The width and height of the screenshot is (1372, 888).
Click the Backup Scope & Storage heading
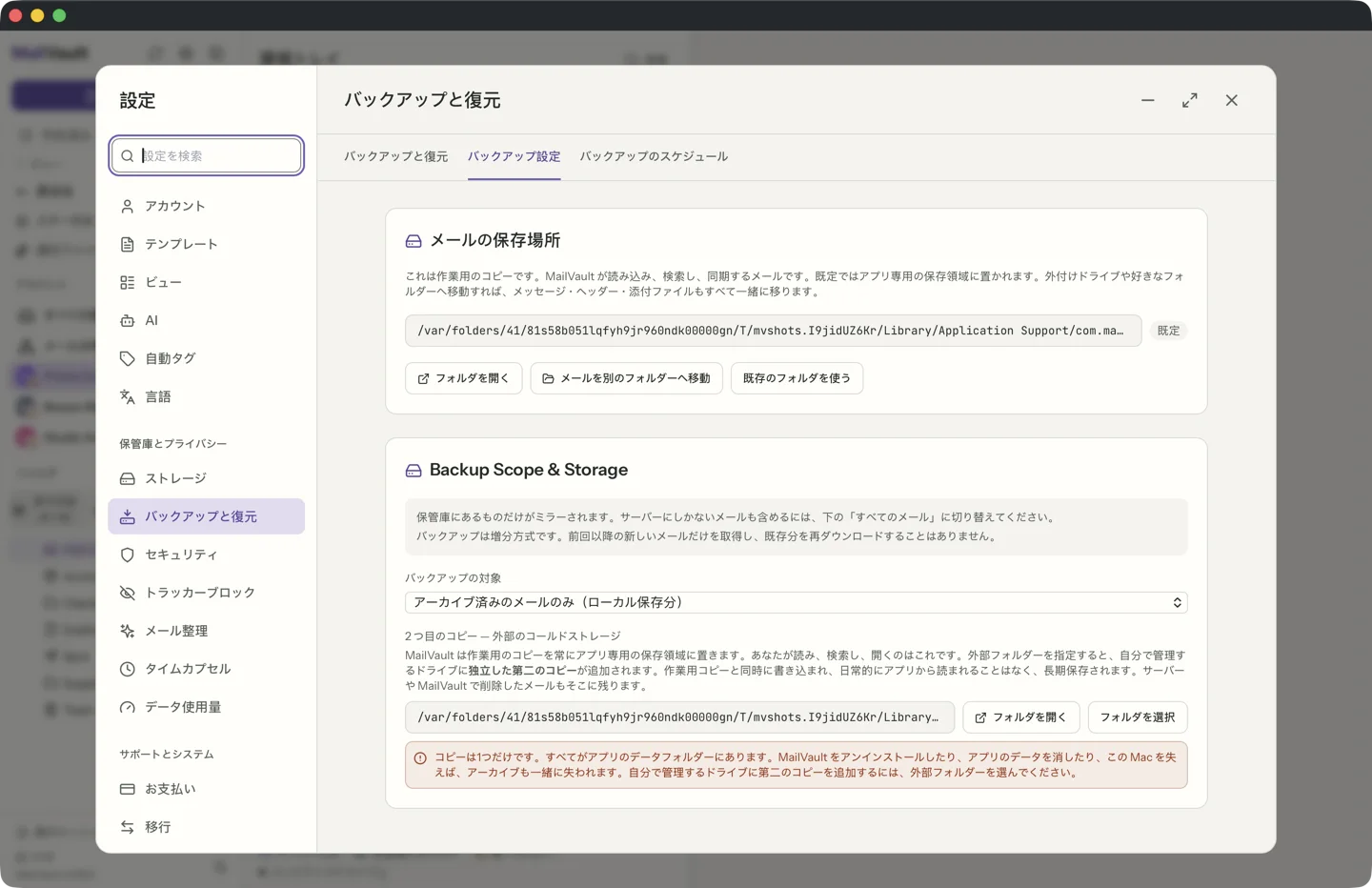[529, 470]
